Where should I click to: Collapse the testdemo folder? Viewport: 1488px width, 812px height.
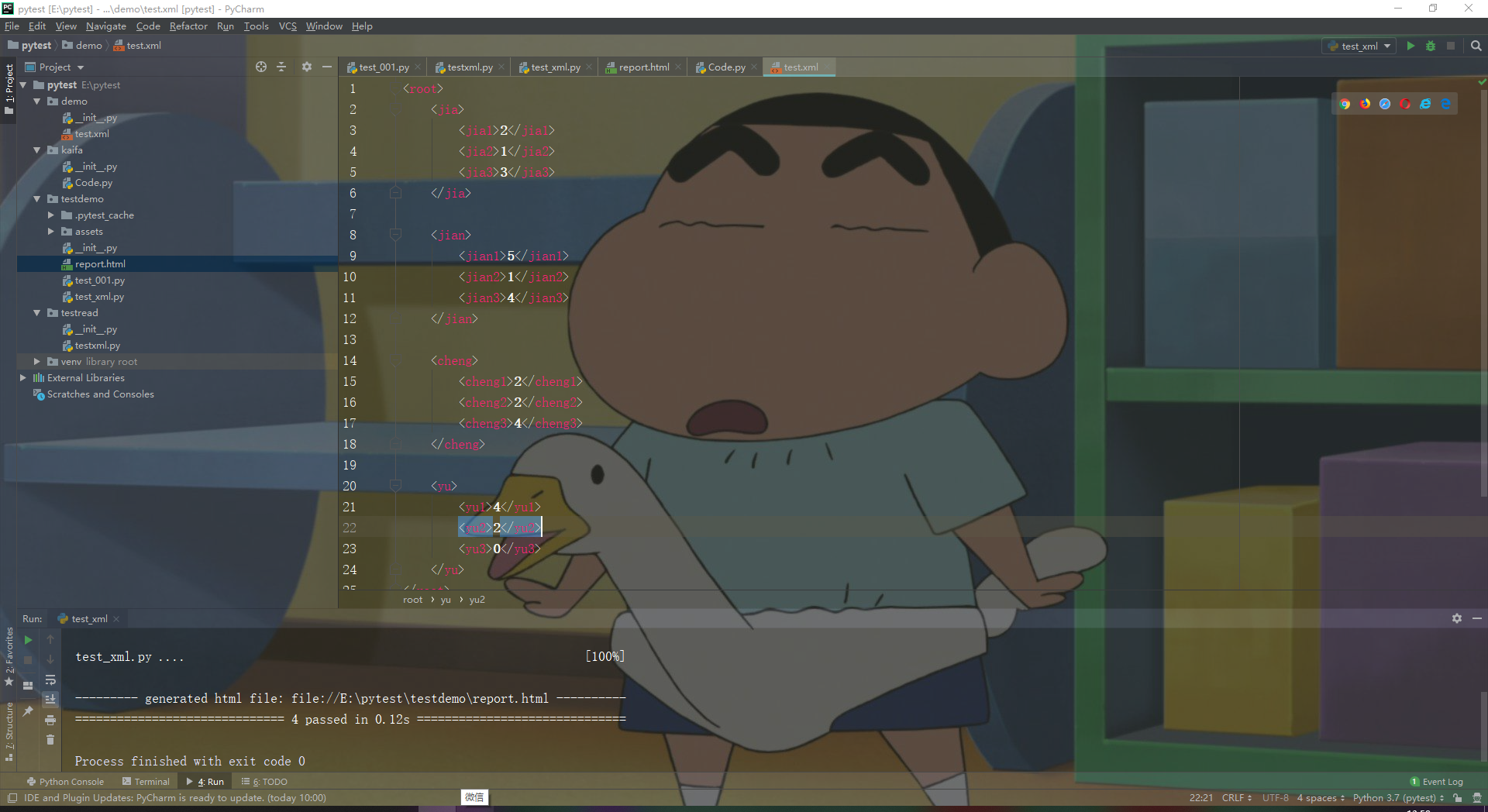pyautogui.click(x=36, y=199)
